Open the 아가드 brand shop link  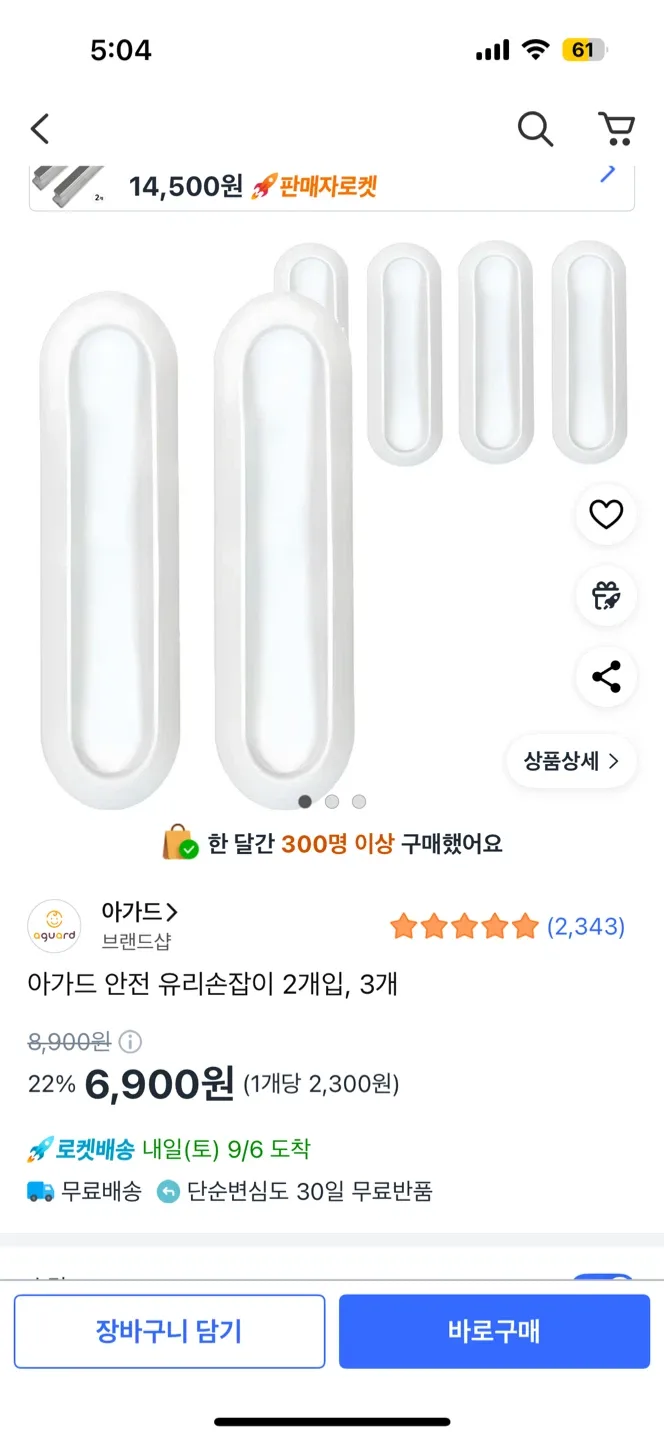(139, 912)
